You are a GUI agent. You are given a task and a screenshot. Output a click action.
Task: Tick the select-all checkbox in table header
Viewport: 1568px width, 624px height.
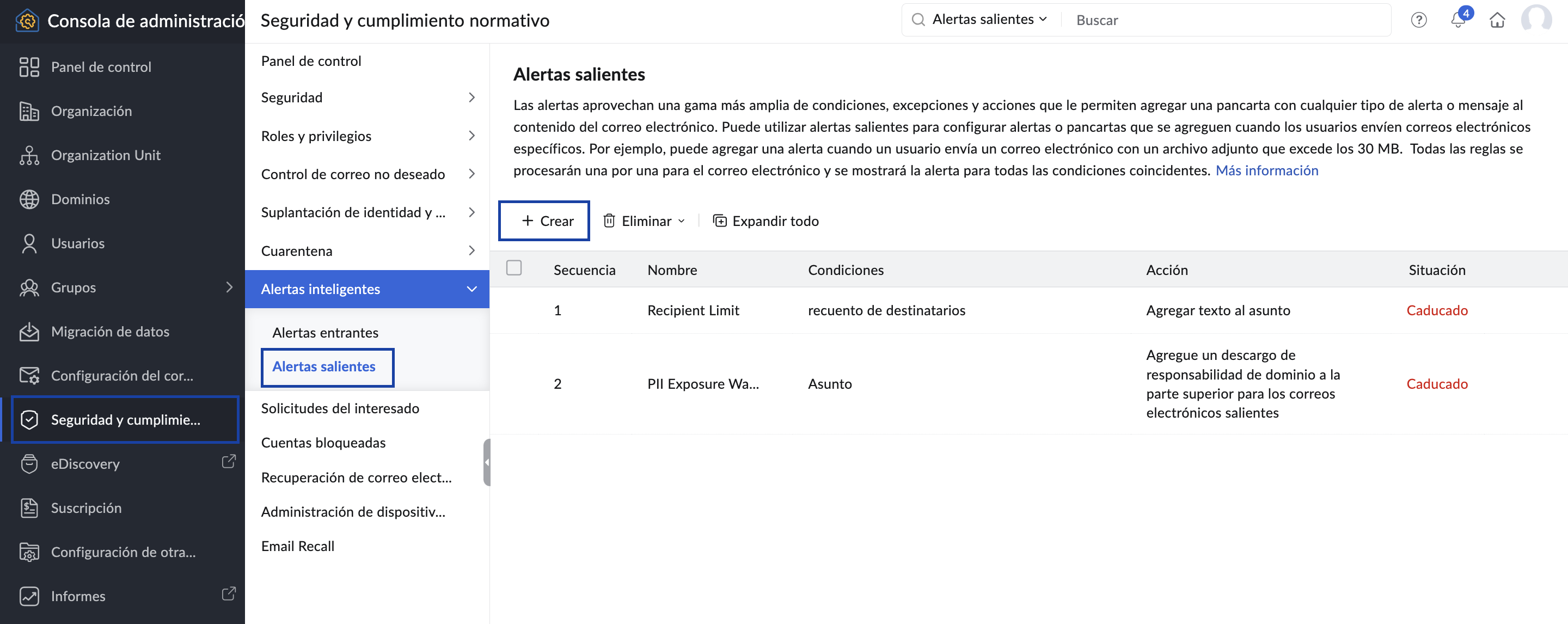514,268
